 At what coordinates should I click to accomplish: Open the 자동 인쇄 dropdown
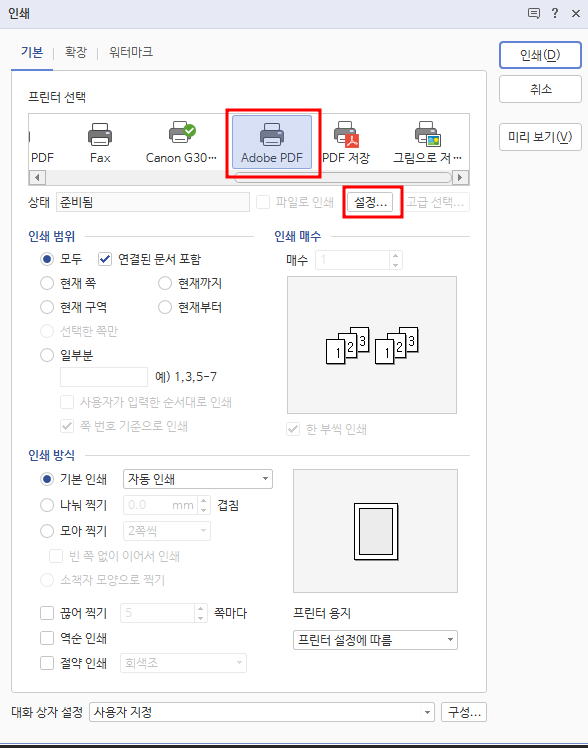coord(198,479)
